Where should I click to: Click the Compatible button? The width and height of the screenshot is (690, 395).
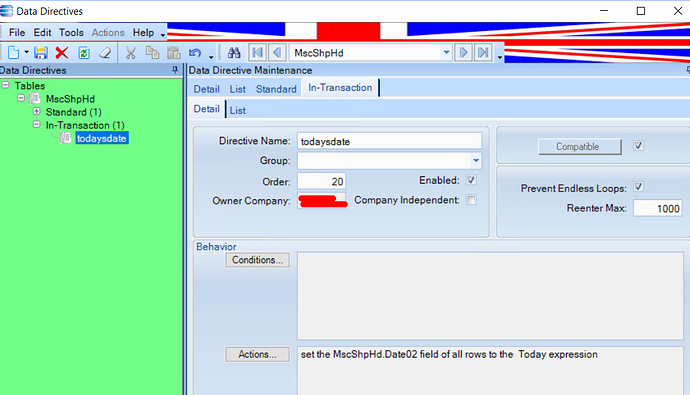[580, 146]
